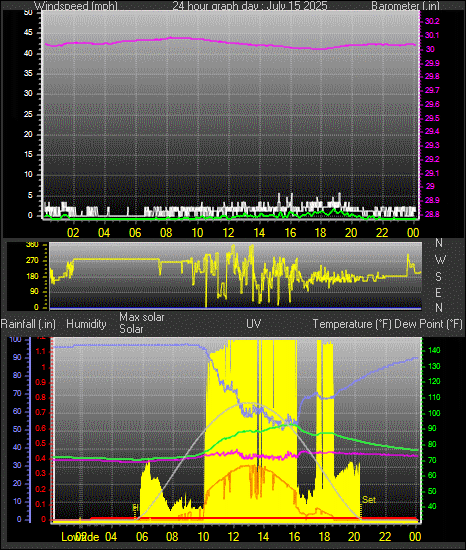Click the sunset 'Set' marker
The width and height of the screenshot is (466, 550).
(369, 499)
